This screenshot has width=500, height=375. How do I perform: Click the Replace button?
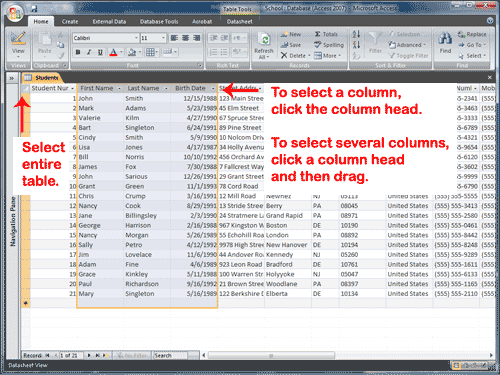[x=472, y=34]
